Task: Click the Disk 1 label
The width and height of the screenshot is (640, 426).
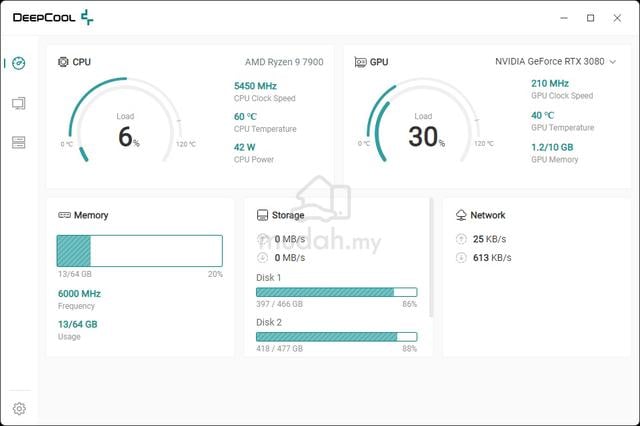Action: [x=269, y=277]
